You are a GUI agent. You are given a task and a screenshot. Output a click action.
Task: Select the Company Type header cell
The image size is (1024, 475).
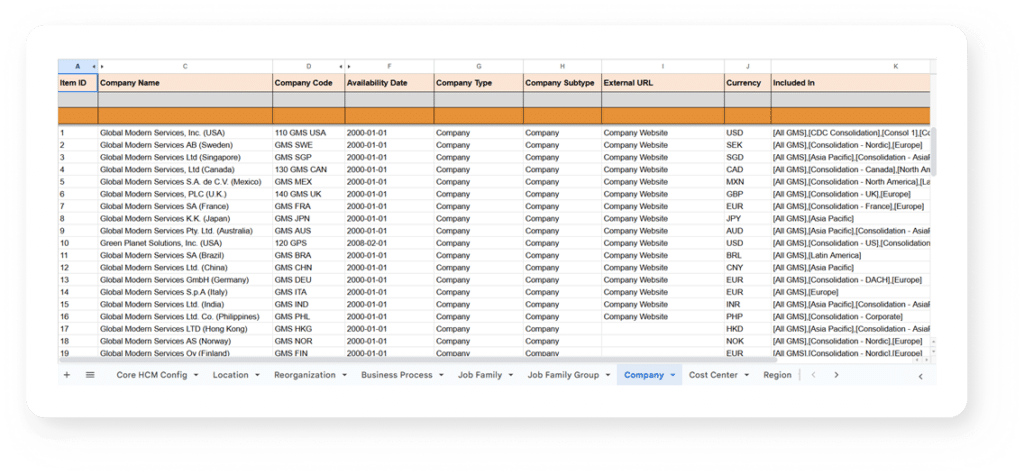click(479, 83)
